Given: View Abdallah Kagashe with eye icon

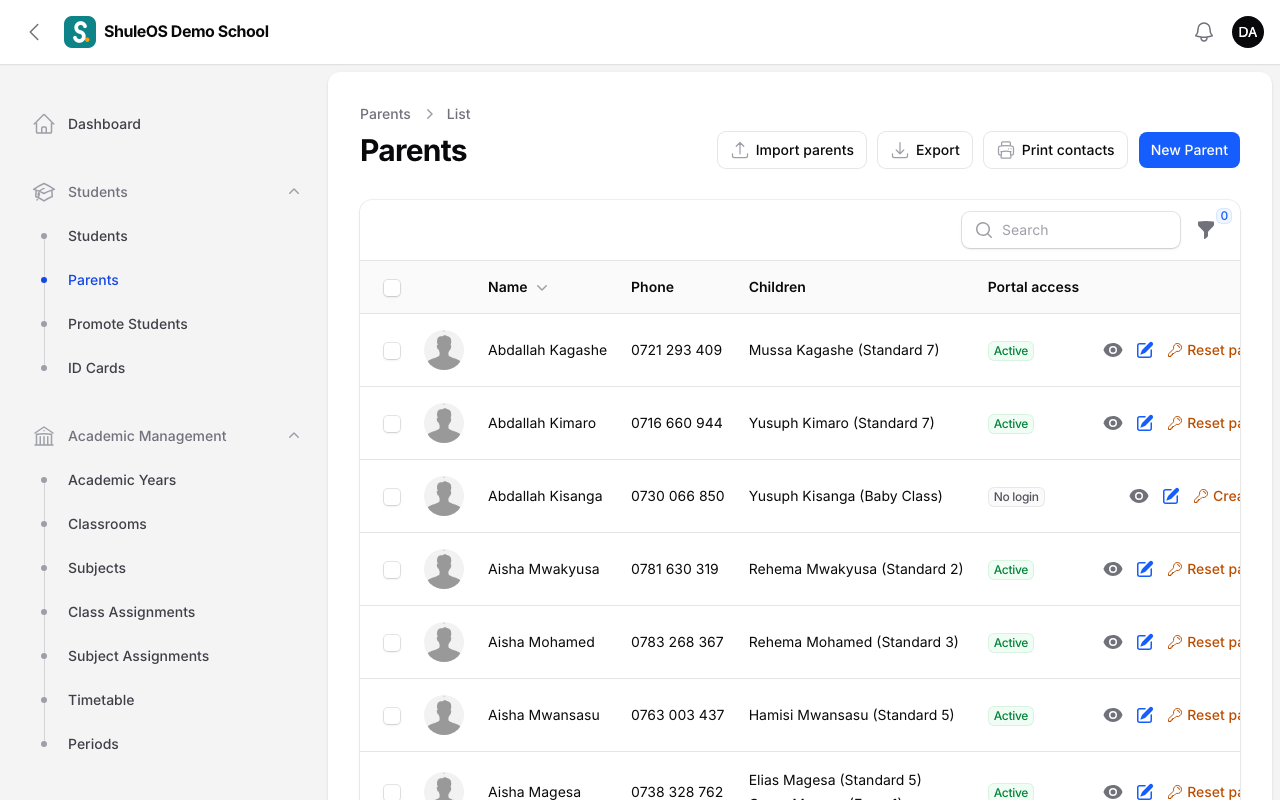Looking at the screenshot, I should pyautogui.click(x=1113, y=350).
